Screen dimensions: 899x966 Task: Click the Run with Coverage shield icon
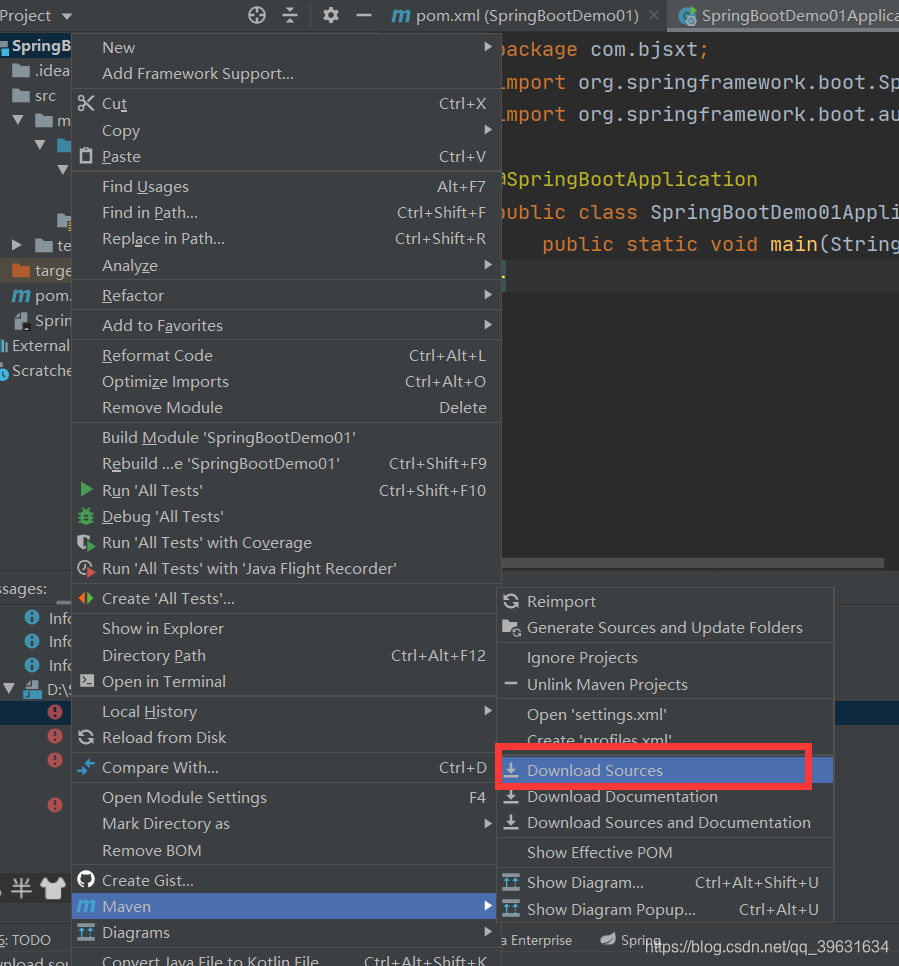86,543
